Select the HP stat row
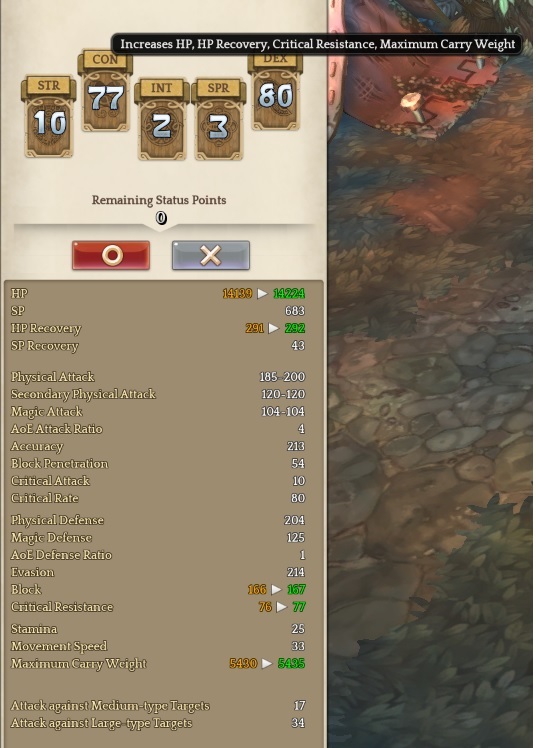 [158, 293]
